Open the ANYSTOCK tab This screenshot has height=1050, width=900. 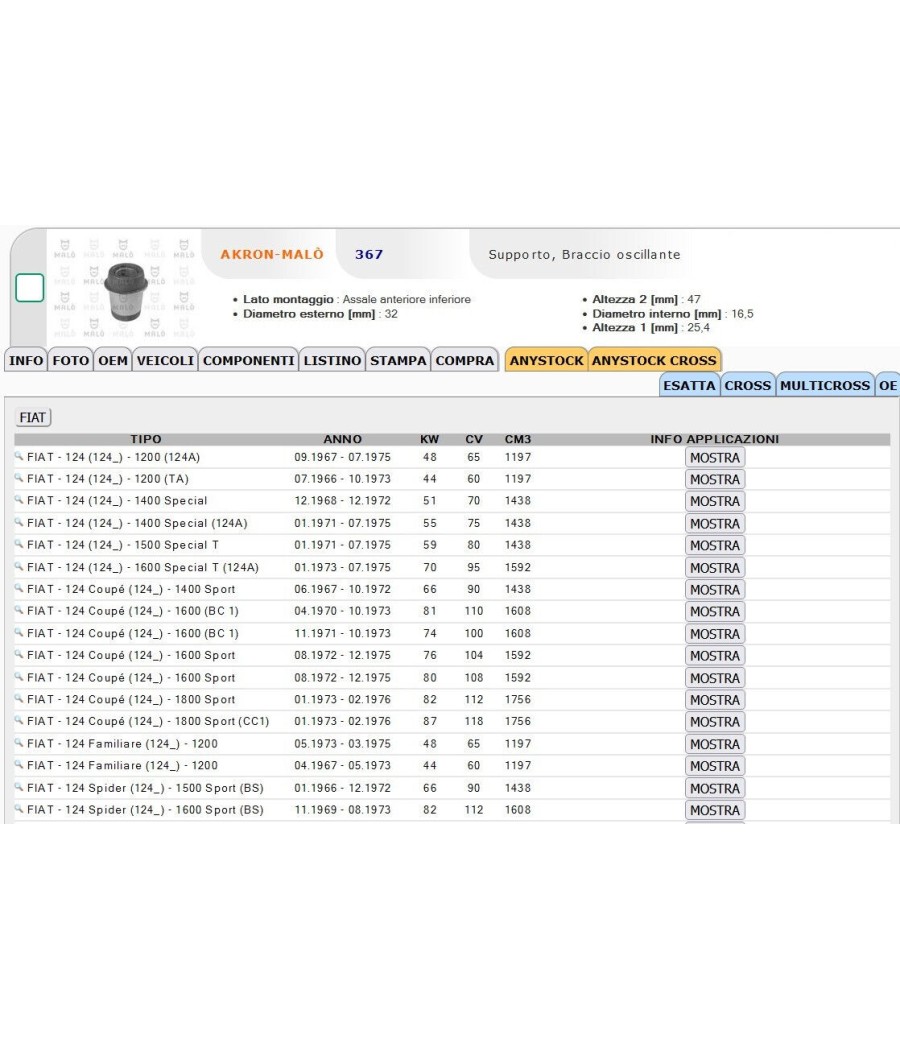(546, 360)
